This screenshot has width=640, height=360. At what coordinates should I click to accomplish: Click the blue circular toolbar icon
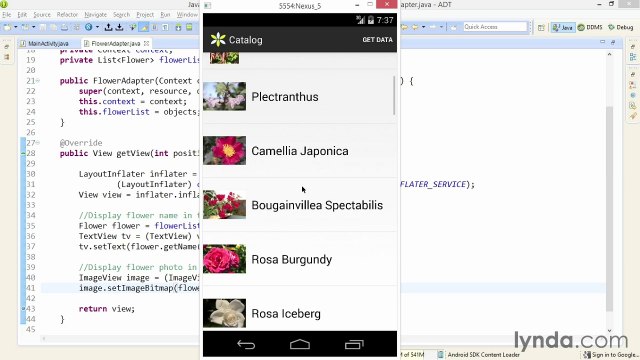coord(89,27)
